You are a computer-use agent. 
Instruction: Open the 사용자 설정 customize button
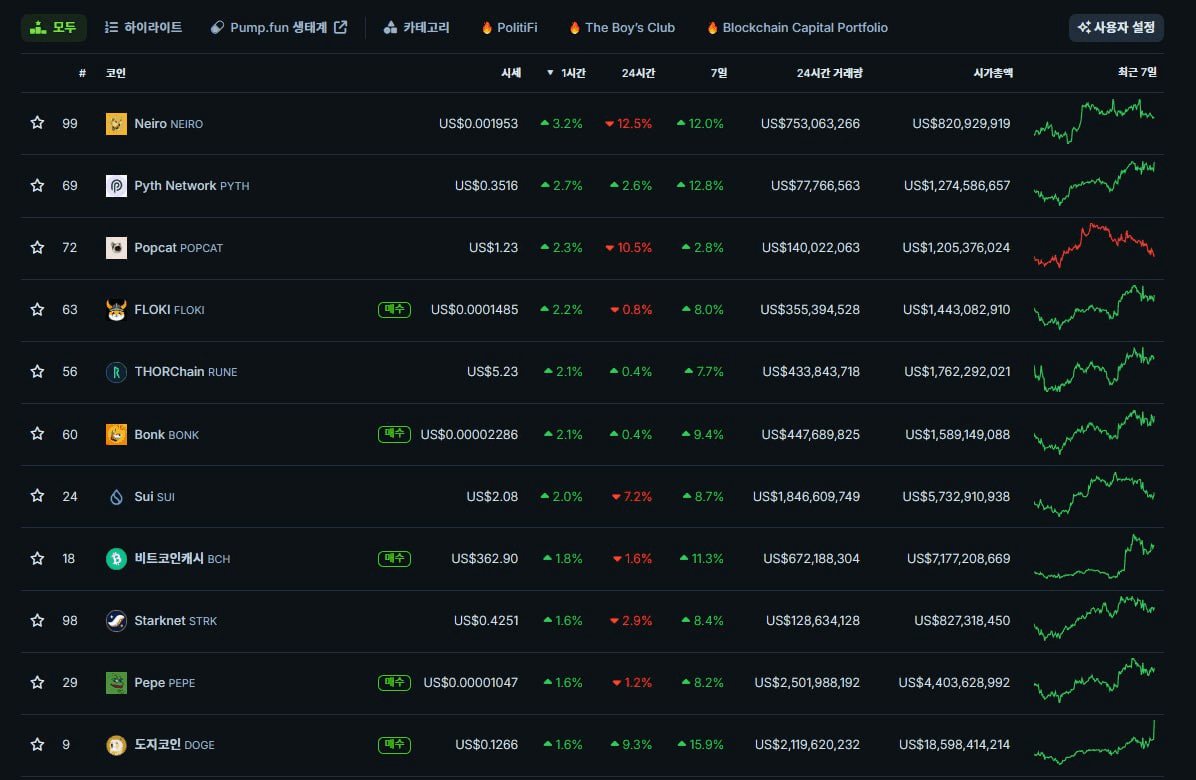[x=1116, y=27]
